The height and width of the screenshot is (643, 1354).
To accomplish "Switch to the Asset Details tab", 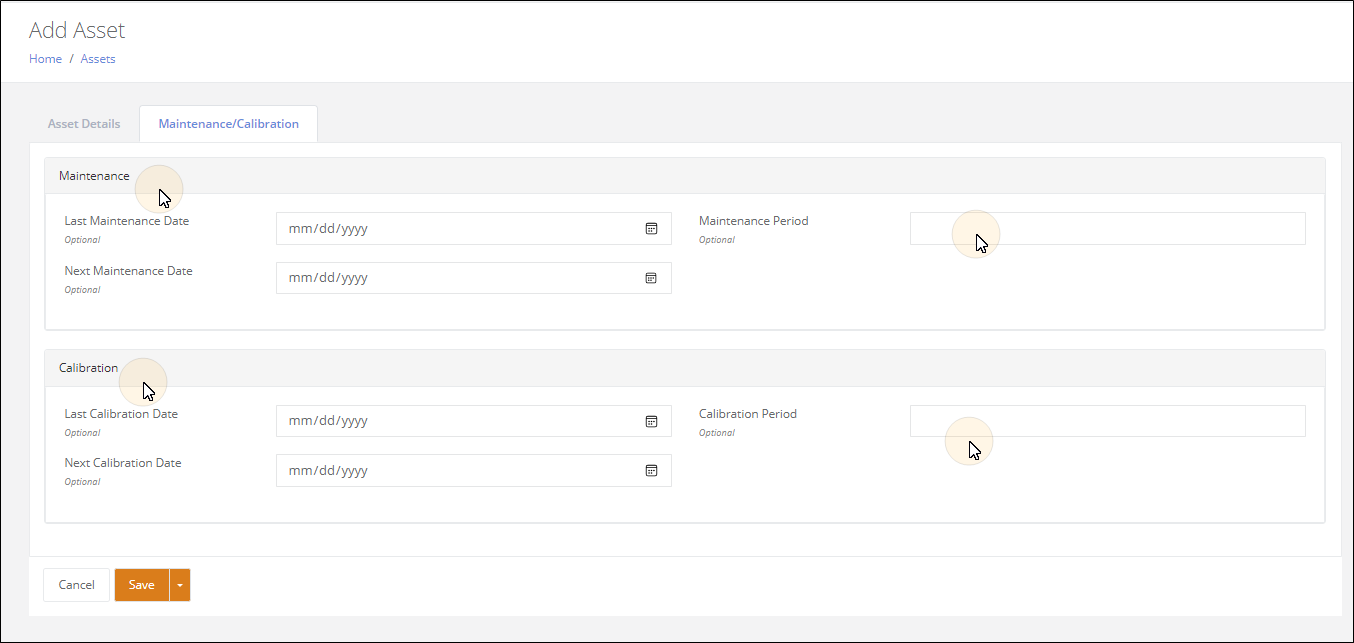I will coord(84,124).
